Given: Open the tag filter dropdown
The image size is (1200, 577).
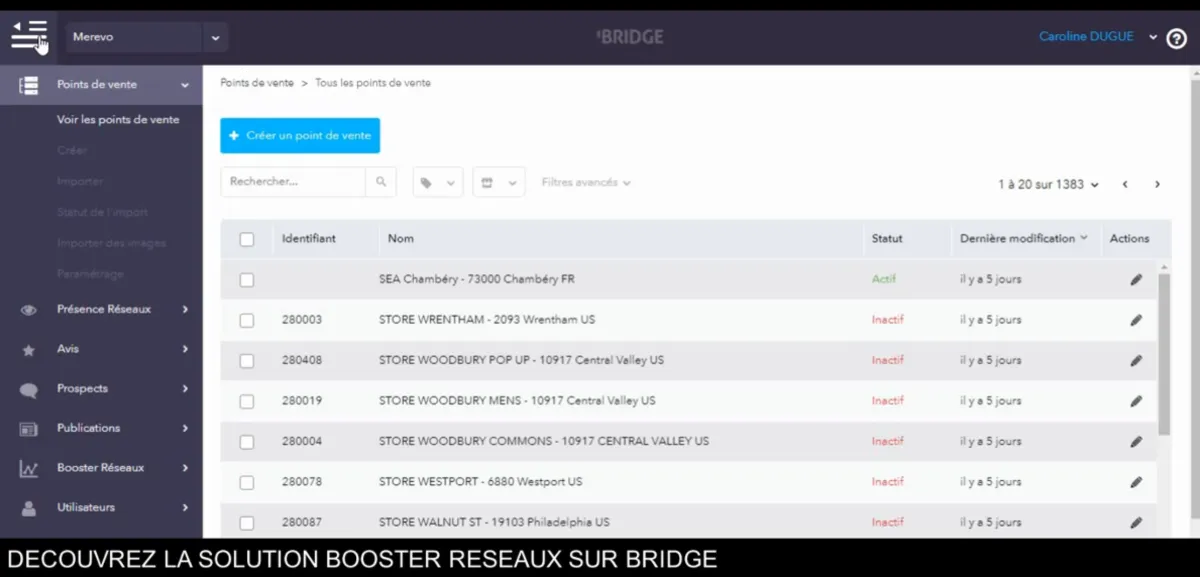Looking at the screenshot, I should (x=437, y=183).
